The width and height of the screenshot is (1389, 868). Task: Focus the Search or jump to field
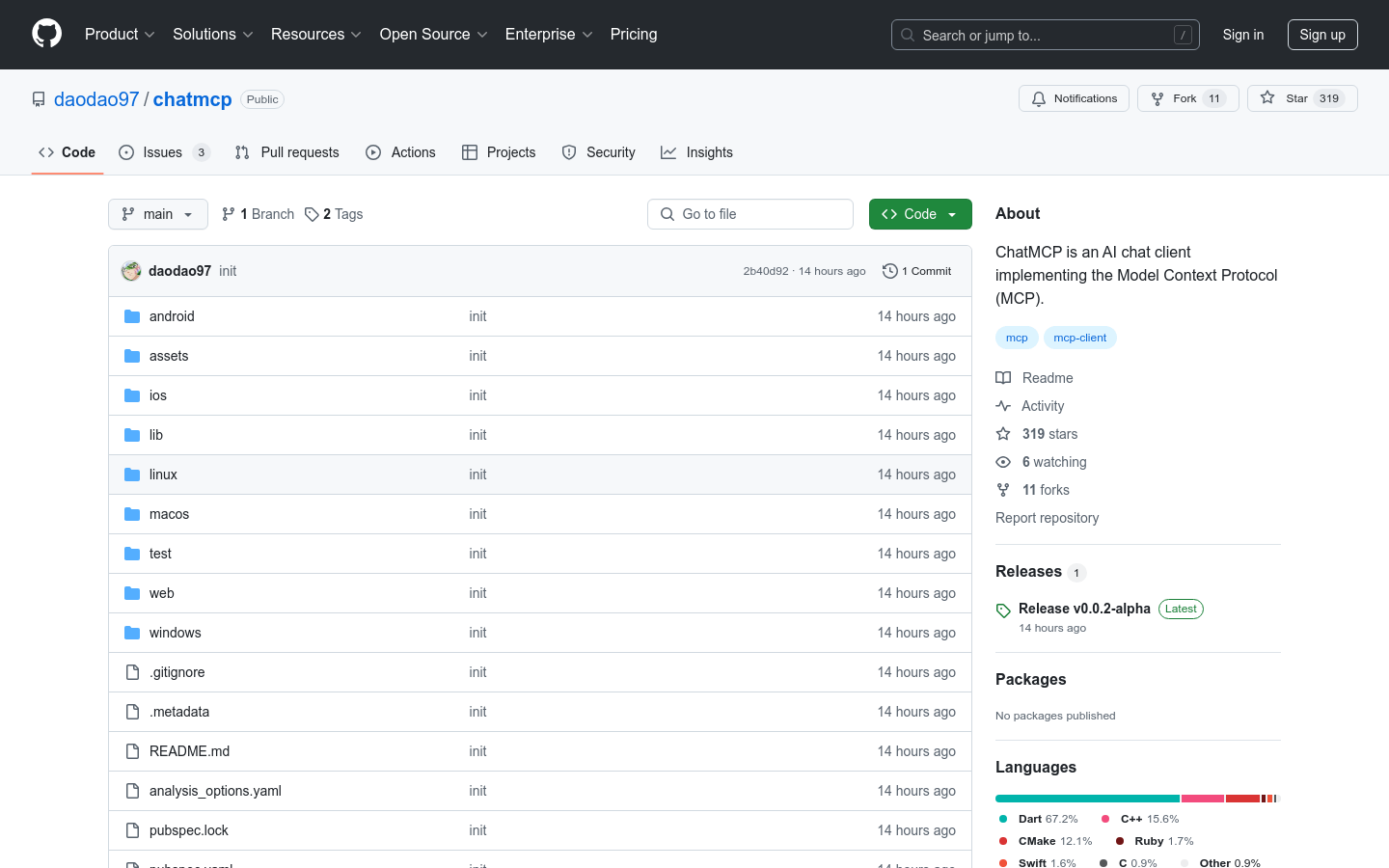1046,35
